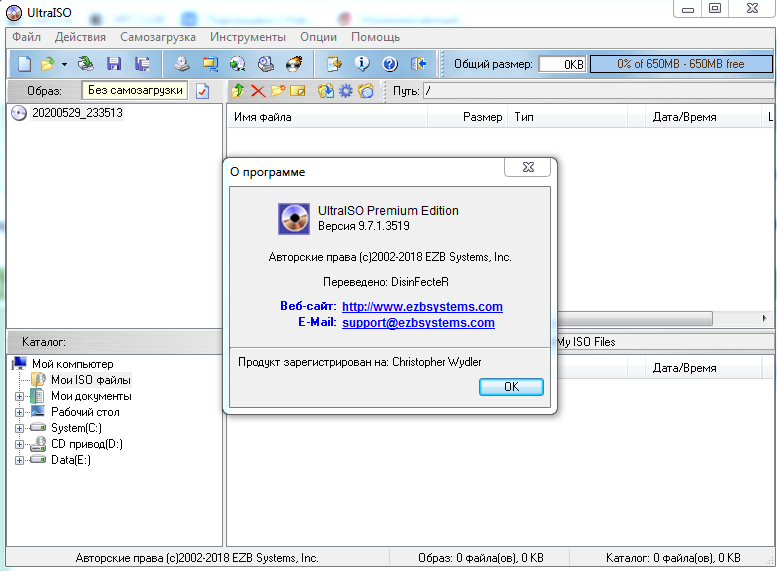Select the System(C:) drive label
The width and height of the screenshot is (777, 571).
point(76,428)
